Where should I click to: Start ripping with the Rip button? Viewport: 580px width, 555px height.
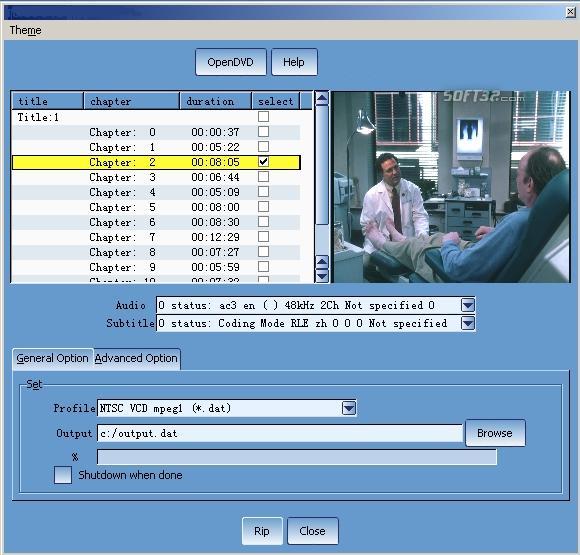262,531
